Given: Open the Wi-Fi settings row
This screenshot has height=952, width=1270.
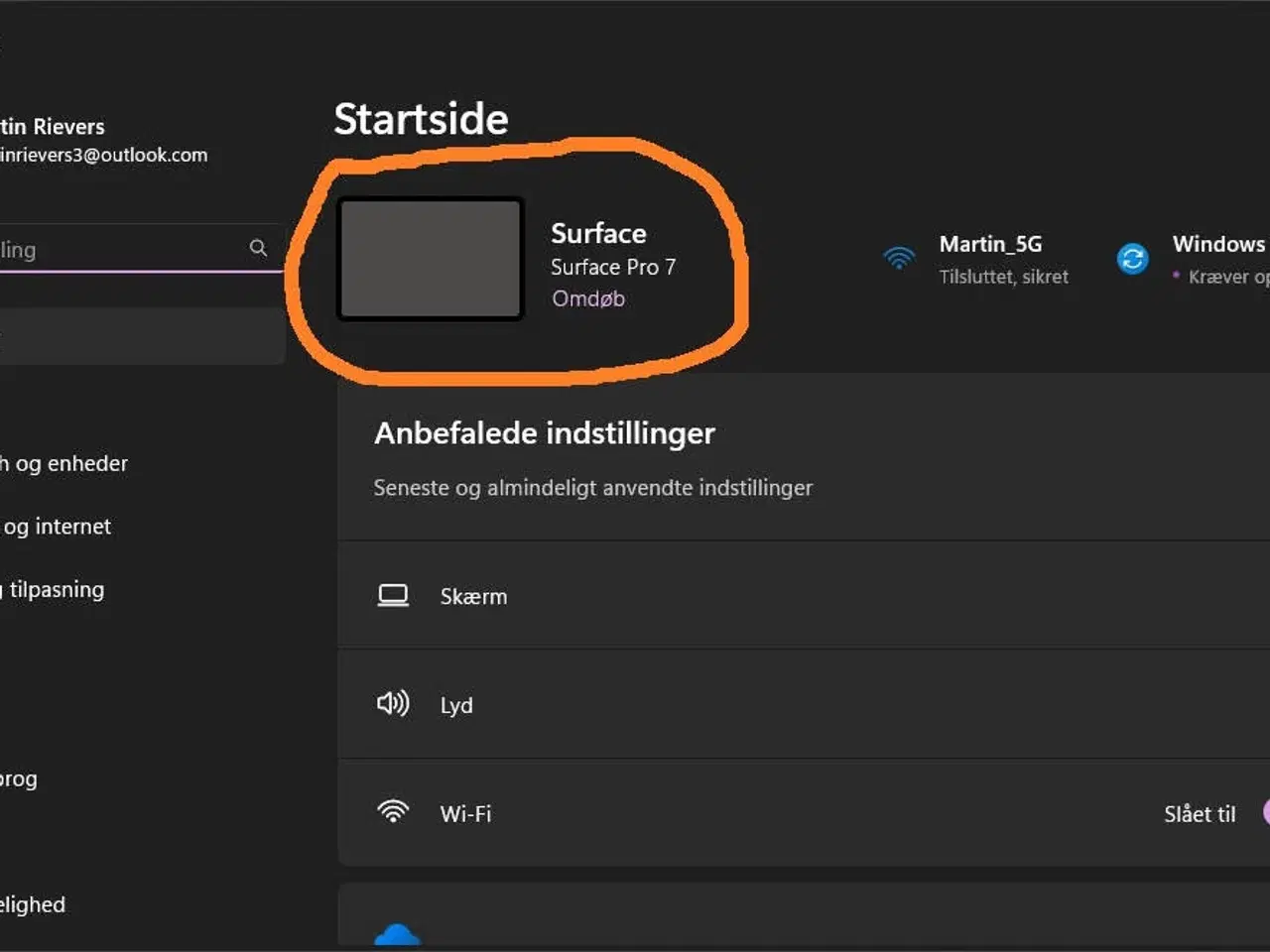Looking at the screenshot, I should (x=804, y=813).
